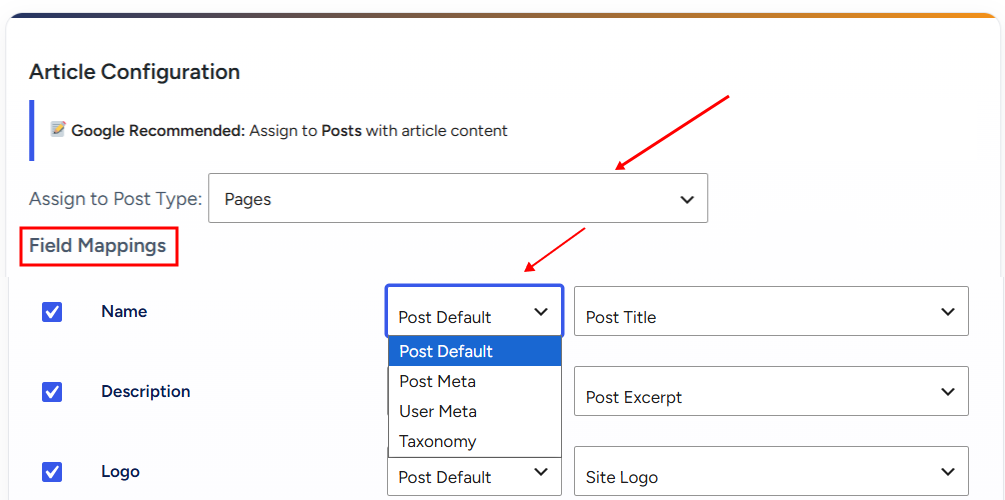The height and width of the screenshot is (500, 1005).
Task: Open the Site Logo dropdown
Action: pyautogui.click(x=771, y=471)
